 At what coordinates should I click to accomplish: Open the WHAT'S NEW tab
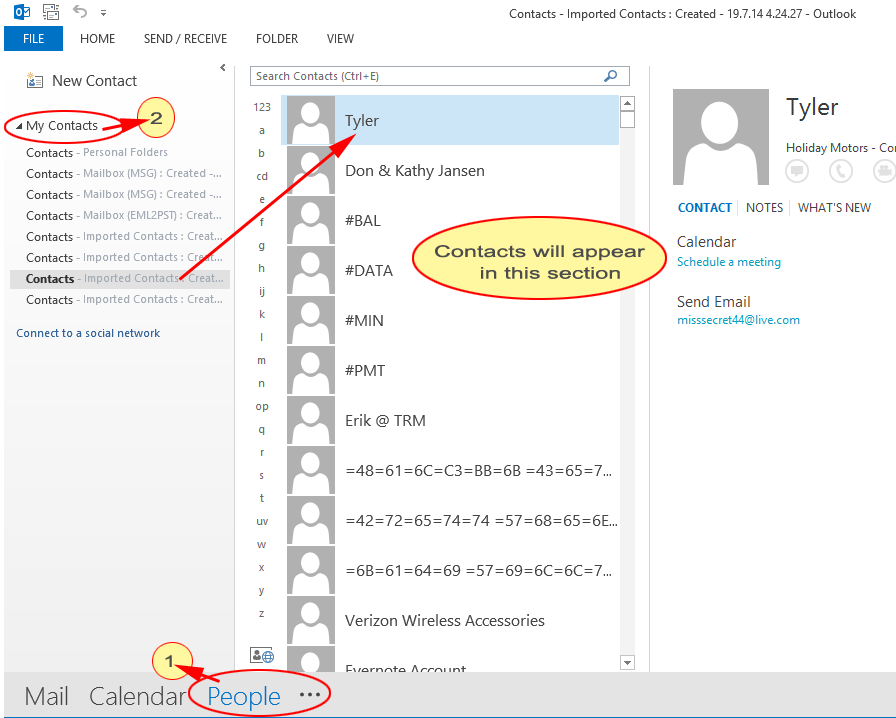click(834, 208)
